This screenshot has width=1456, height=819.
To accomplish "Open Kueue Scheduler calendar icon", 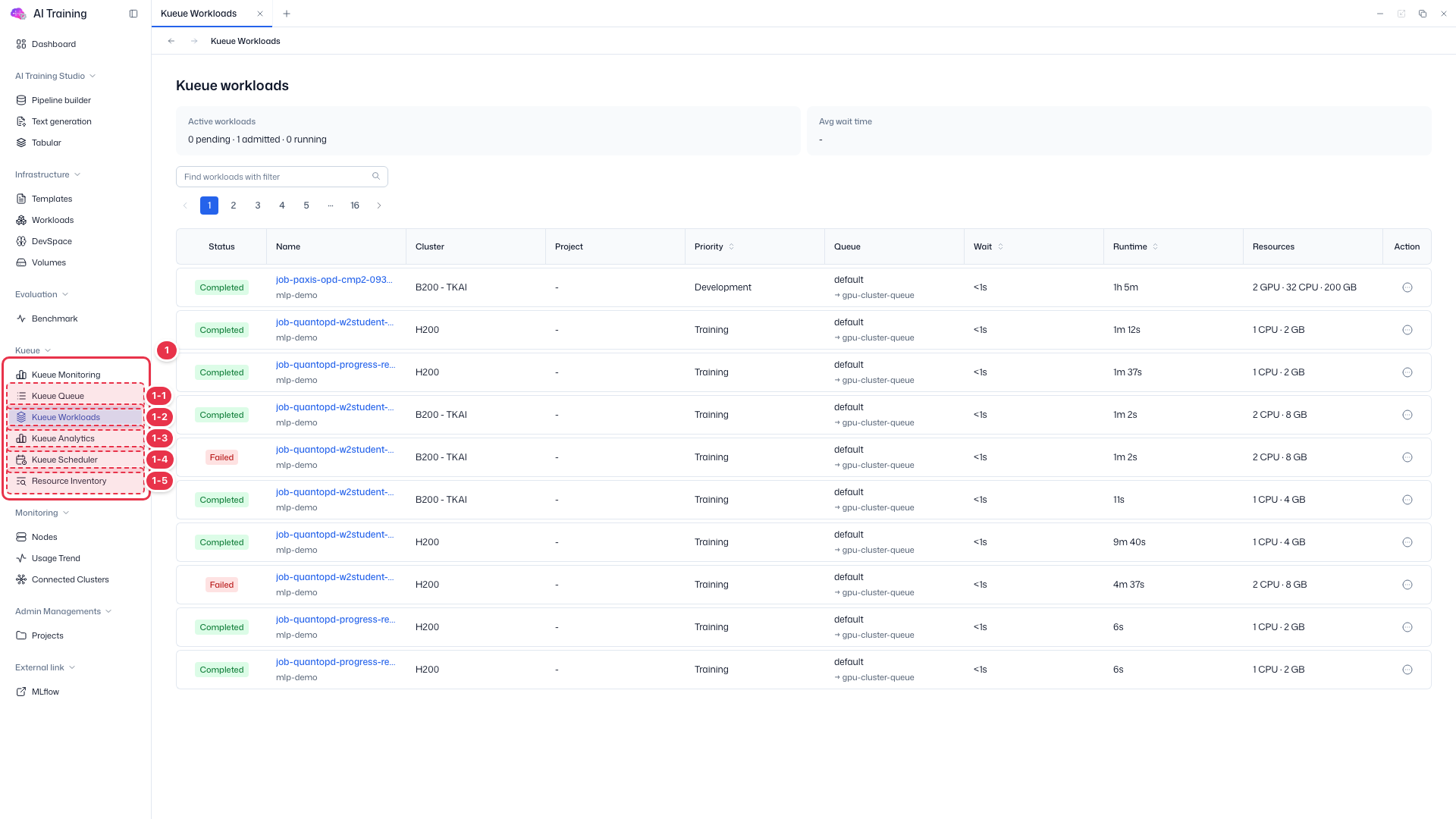I will coord(21,460).
